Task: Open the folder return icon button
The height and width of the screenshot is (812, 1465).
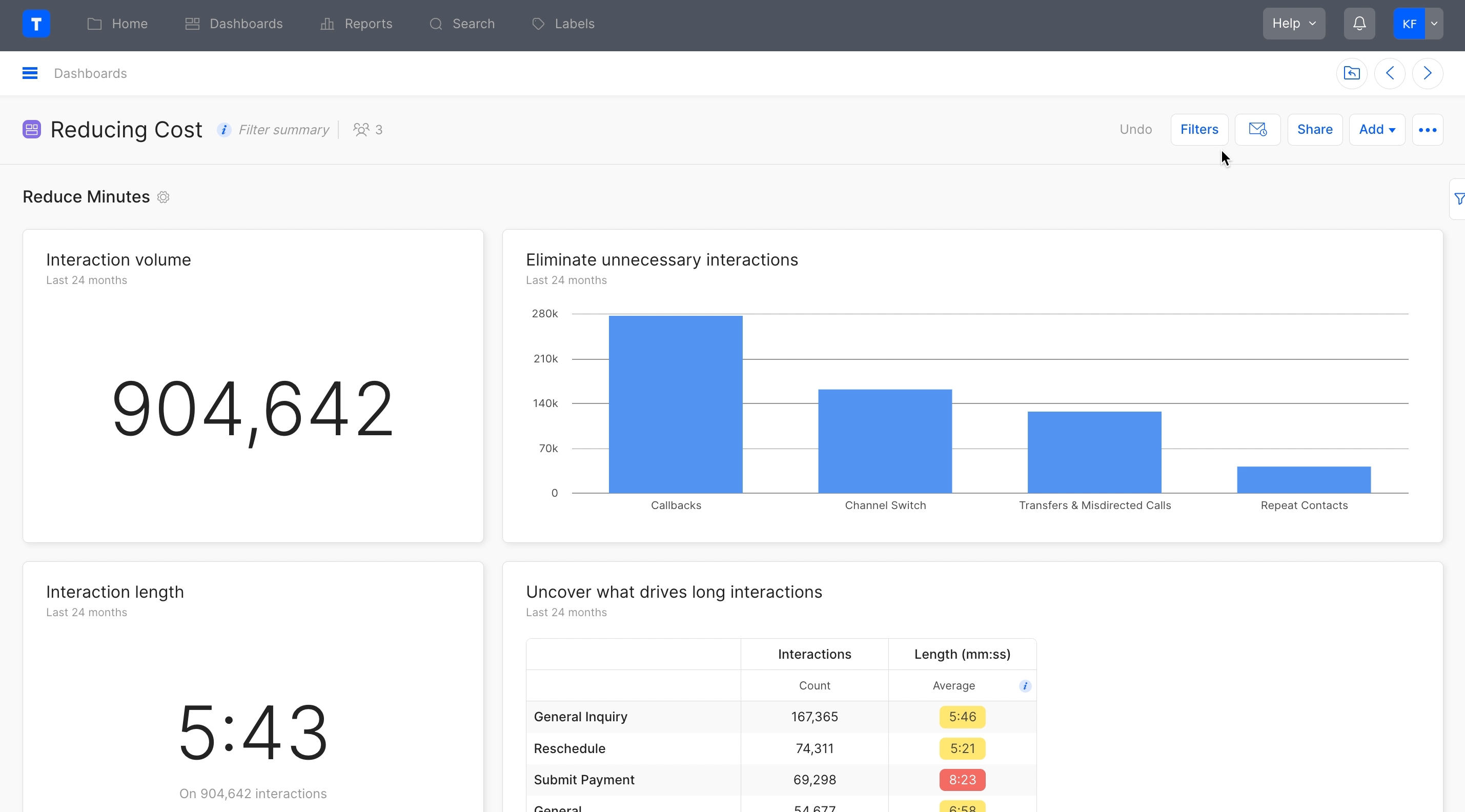Action: coord(1351,73)
